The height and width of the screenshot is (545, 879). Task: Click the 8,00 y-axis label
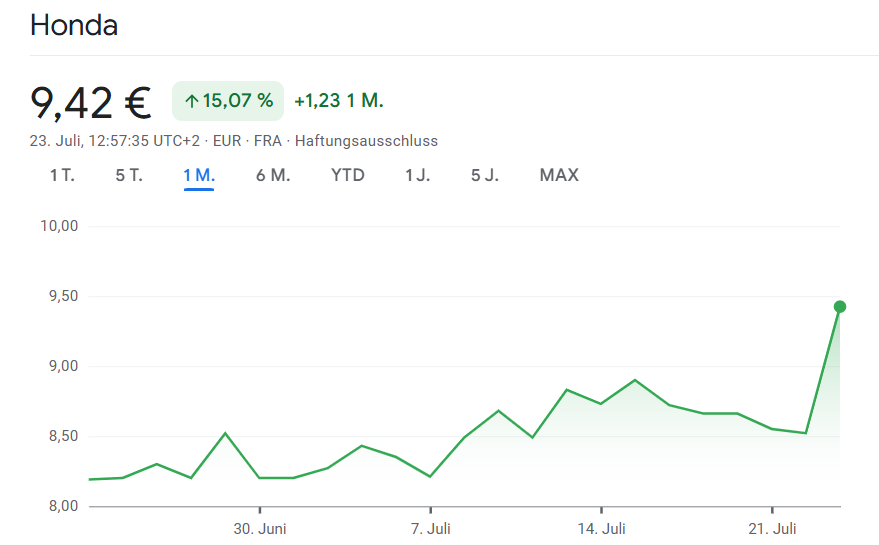[x=63, y=506]
